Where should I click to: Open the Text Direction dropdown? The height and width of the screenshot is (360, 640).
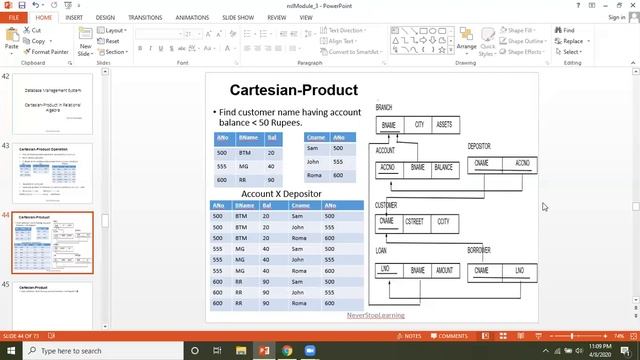[x=343, y=30]
